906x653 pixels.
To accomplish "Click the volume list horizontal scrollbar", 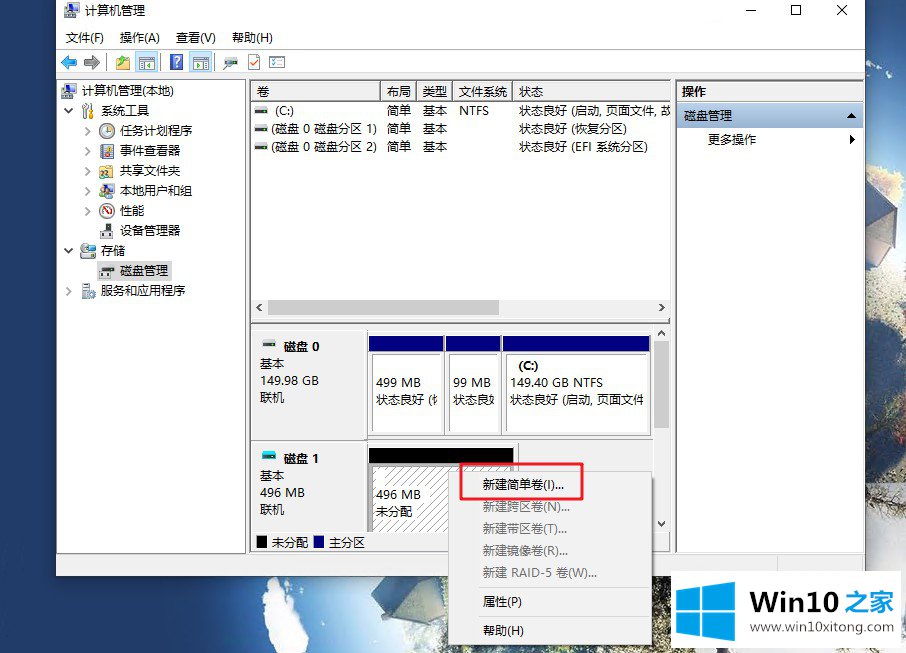I will (383, 308).
